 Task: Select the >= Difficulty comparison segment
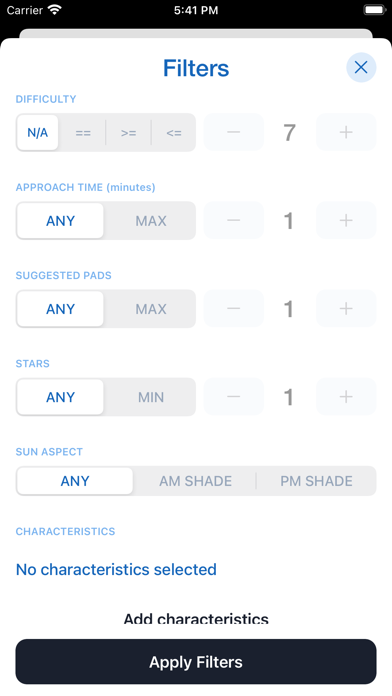(x=128, y=133)
